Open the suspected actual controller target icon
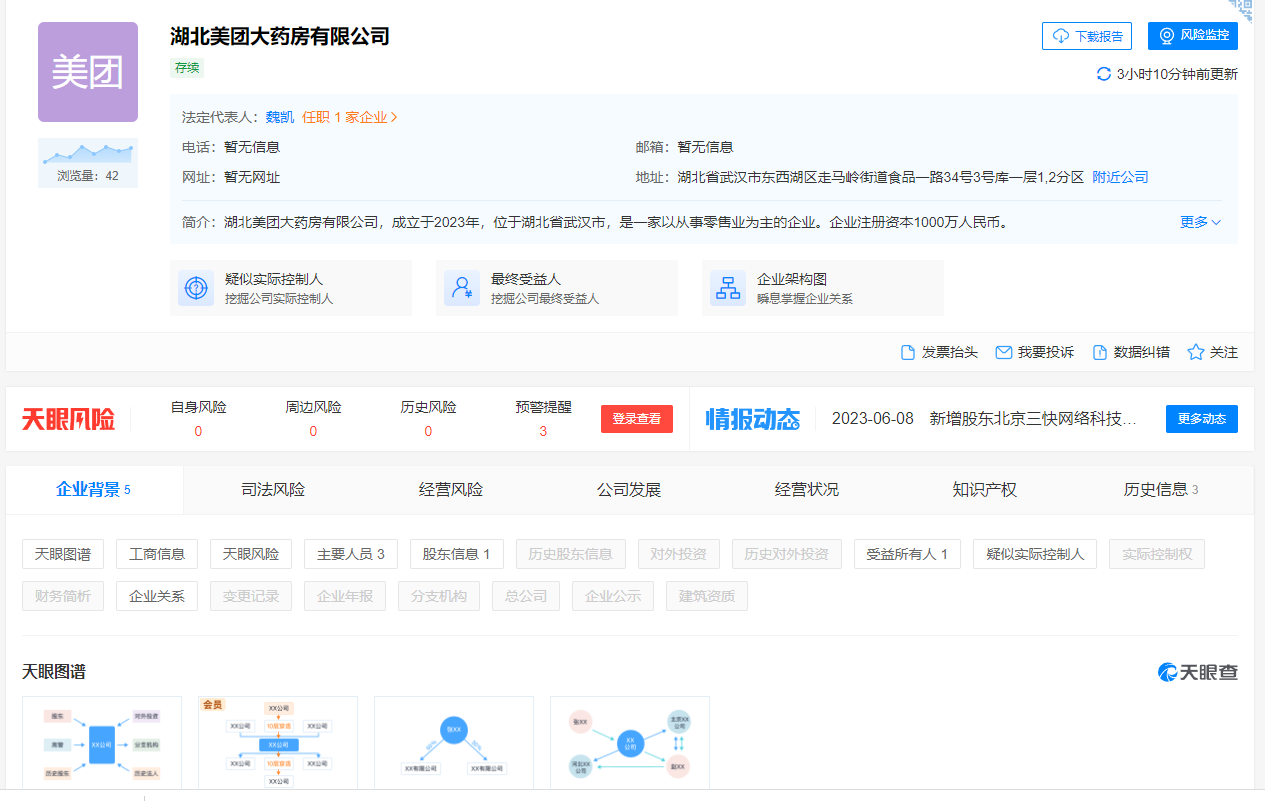Viewport: 1265px width, 801px height. (x=196, y=288)
